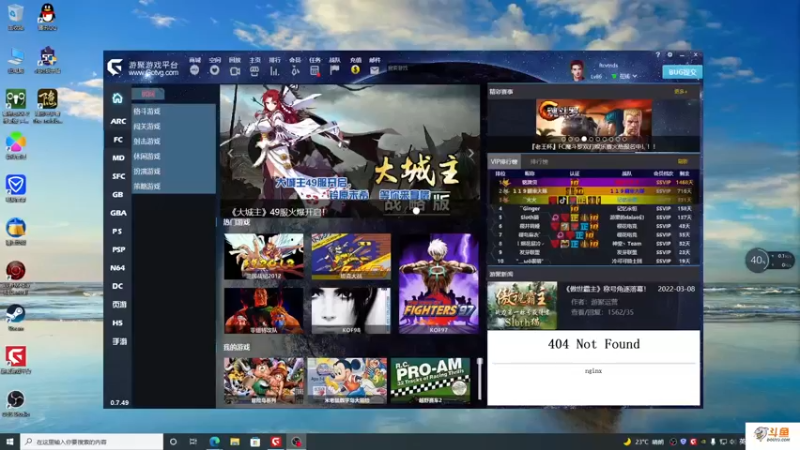Select the ARC platform tab

pyautogui.click(x=118, y=121)
